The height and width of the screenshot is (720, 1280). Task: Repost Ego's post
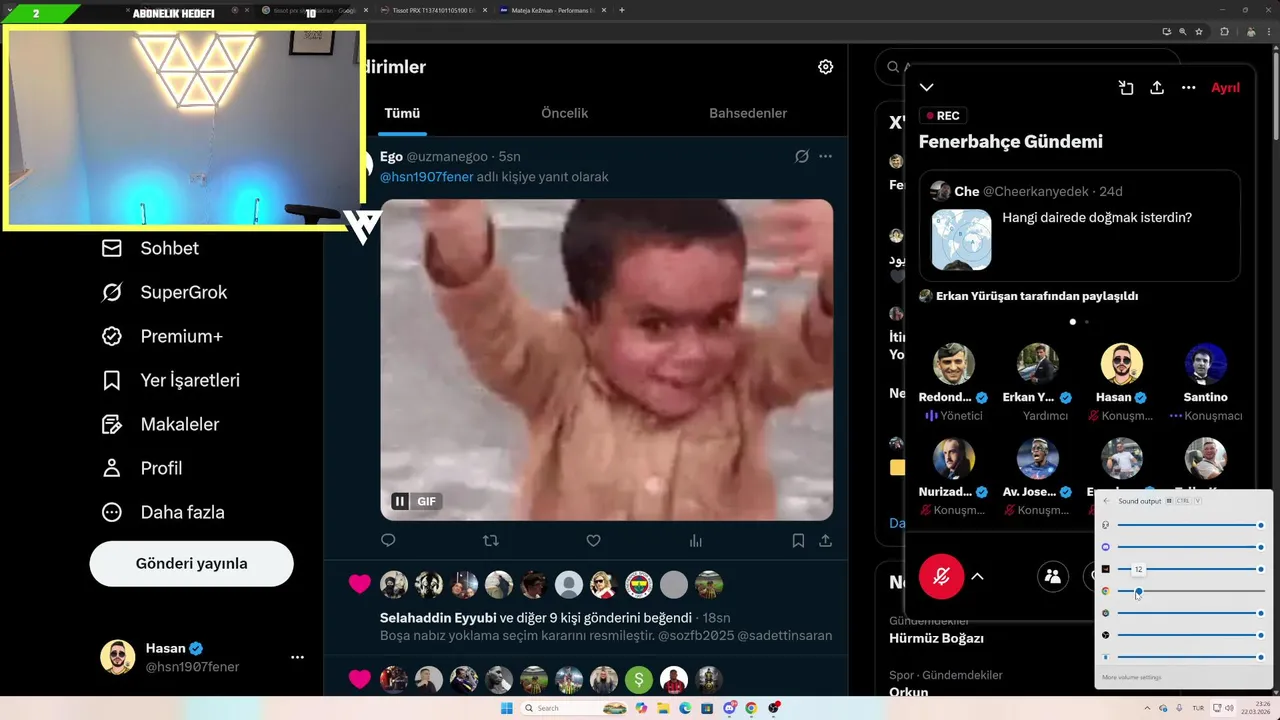[490, 540]
